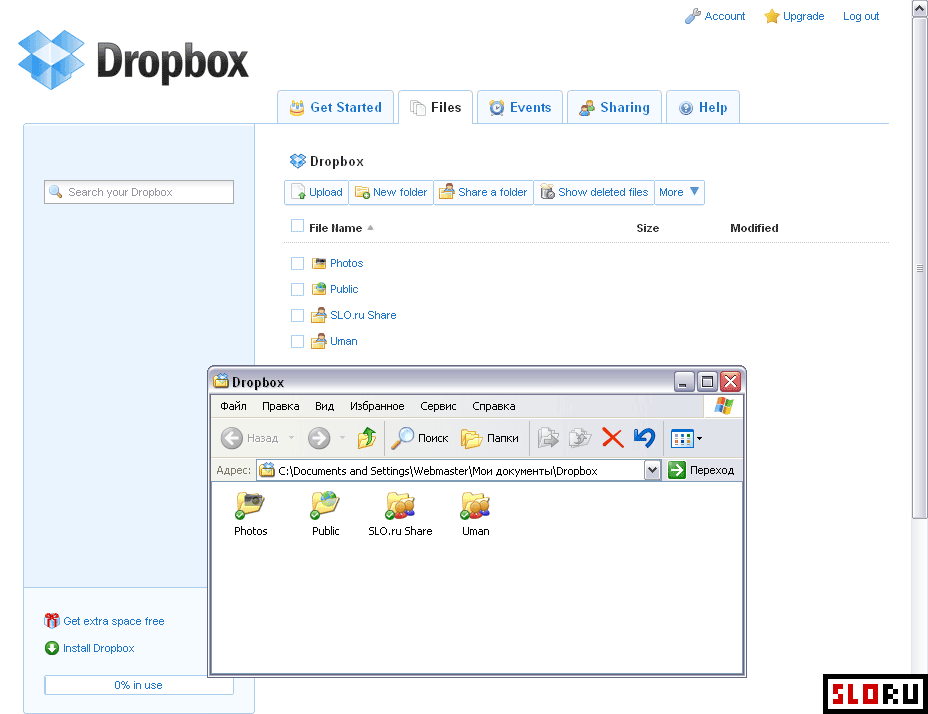Click the Move To folder toolbar icon
This screenshot has width=928, height=714.
pyautogui.click(x=548, y=438)
